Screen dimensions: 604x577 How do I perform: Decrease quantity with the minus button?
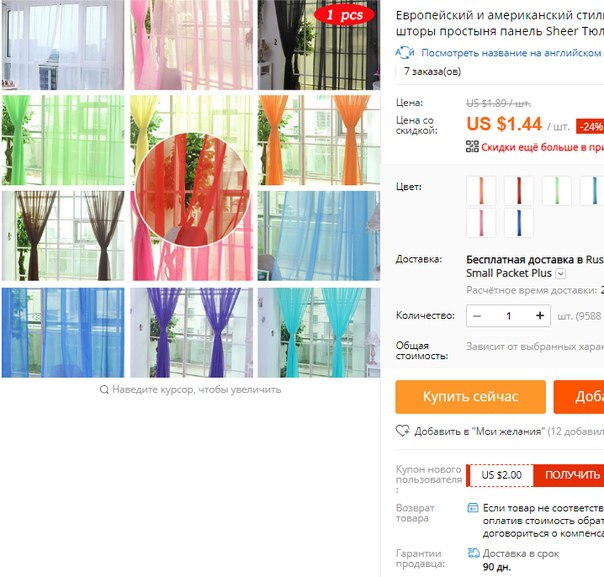(x=477, y=316)
